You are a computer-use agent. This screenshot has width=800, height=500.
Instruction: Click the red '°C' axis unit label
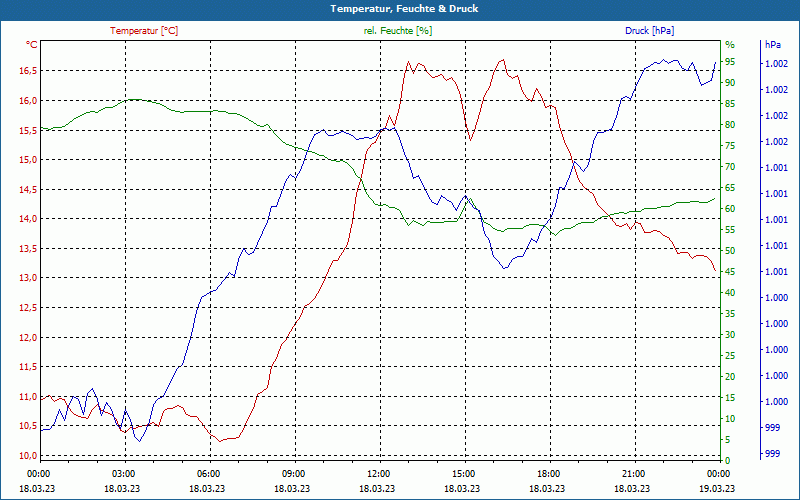click(32, 45)
